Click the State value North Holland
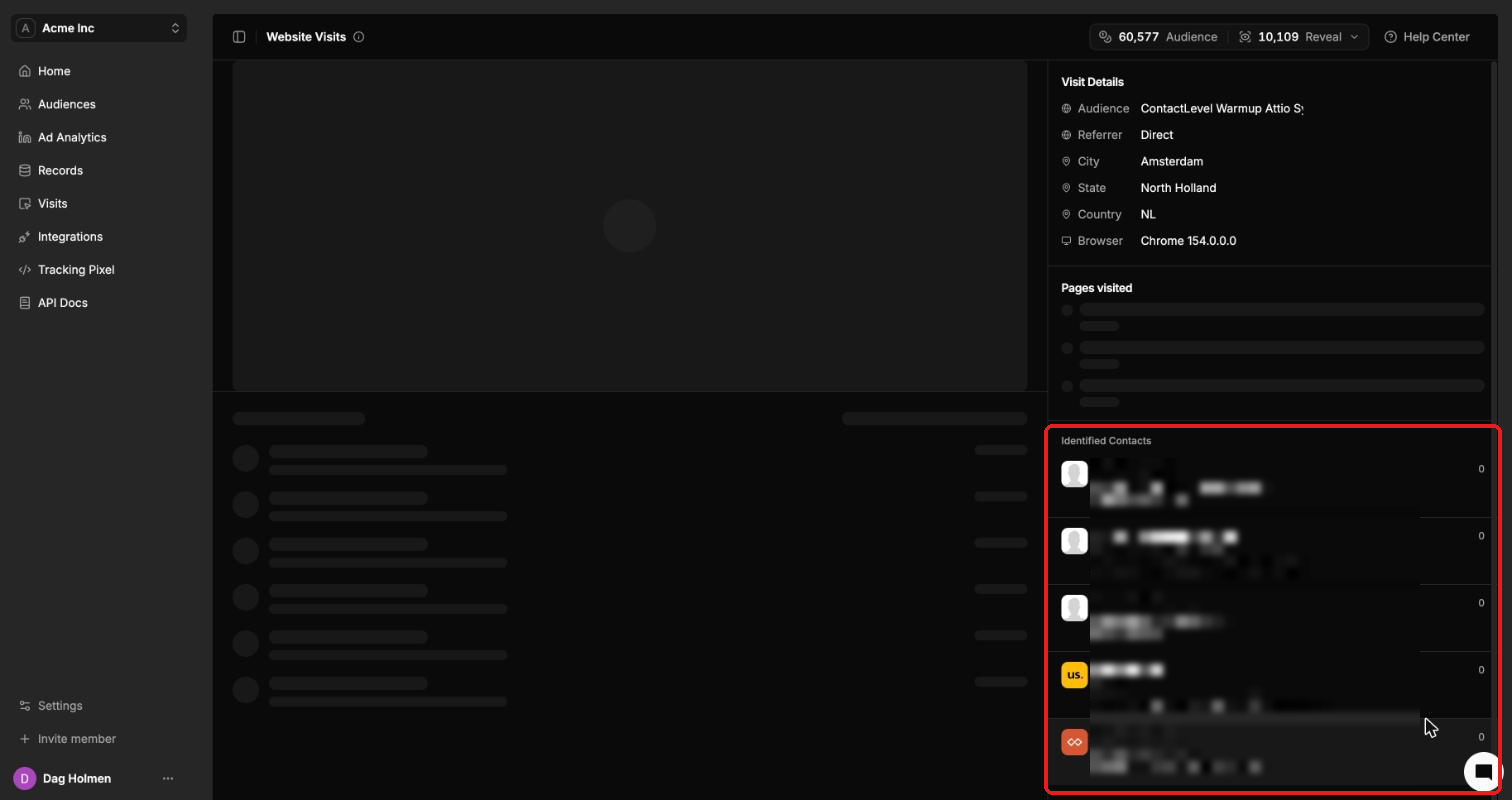The width and height of the screenshot is (1512, 800). pos(1179,188)
